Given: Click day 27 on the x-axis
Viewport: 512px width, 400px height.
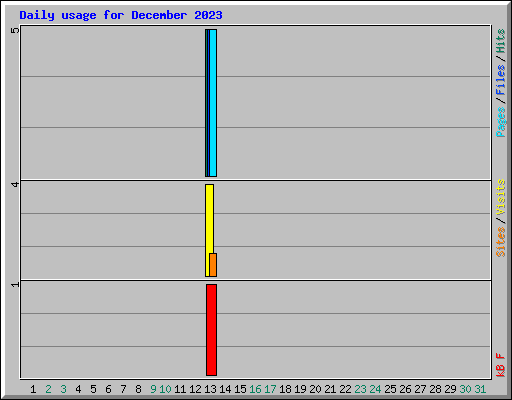Looking at the screenshot, I should (x=420, y=389).
